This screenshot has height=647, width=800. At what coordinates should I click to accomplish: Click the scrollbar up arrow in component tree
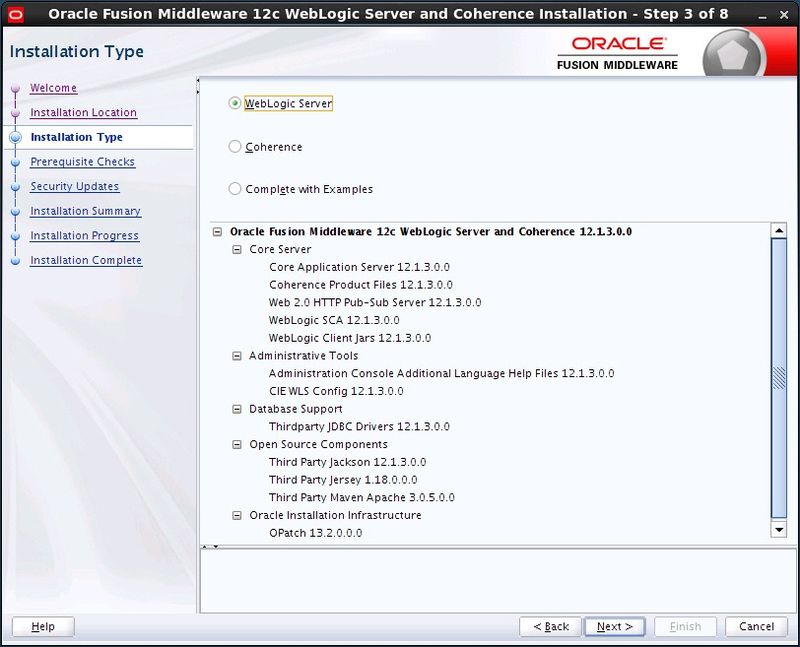[x=779, y=231]
